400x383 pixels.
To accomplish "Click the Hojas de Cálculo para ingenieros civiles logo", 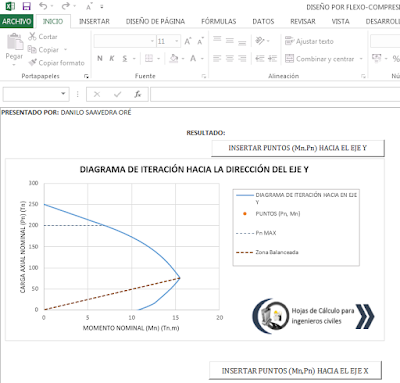I will pos(313,316).
